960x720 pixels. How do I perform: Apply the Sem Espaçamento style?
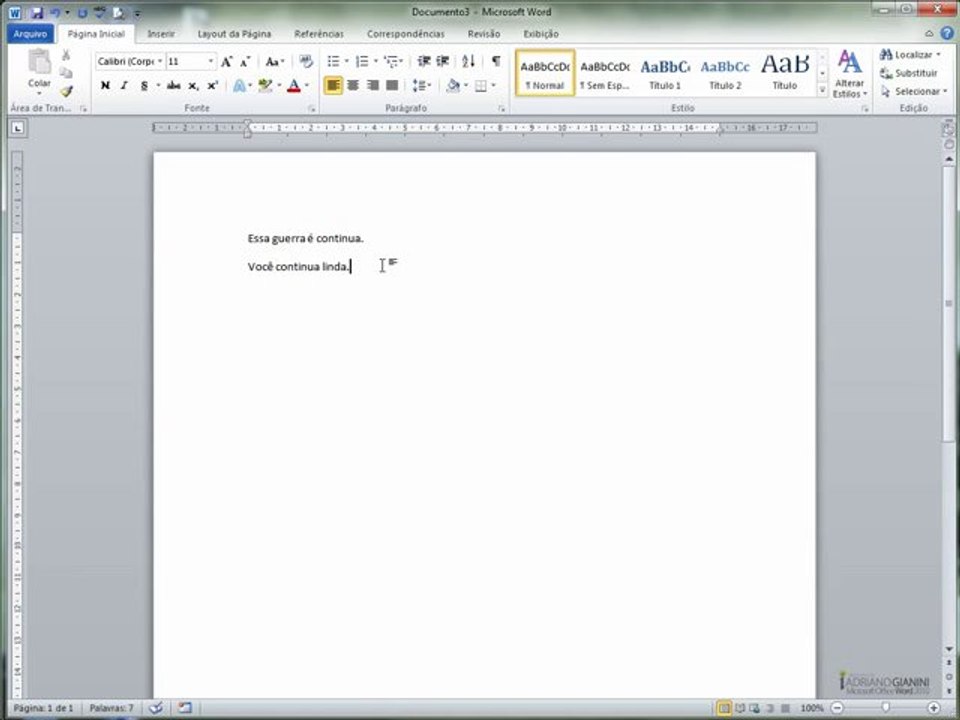pyautogui.click(x=605, y=73)
